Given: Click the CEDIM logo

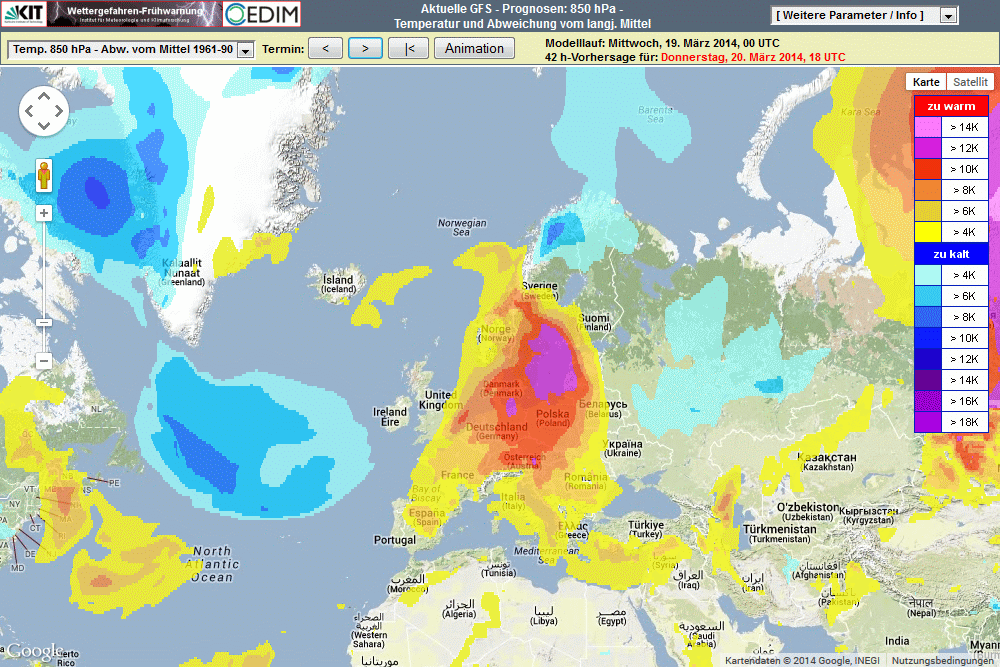Looking at the screenshot, I should [261, 13].
